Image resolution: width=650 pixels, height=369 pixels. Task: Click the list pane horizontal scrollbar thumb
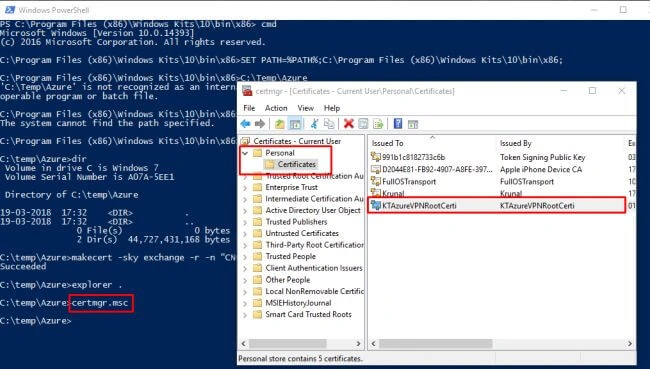[435, 343]
